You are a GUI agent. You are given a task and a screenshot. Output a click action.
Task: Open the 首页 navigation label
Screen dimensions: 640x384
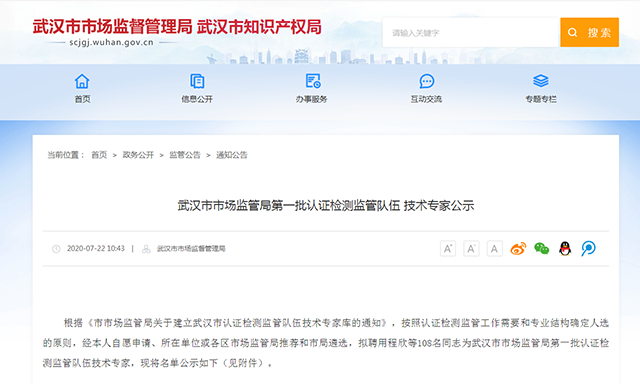pos(82,99)
